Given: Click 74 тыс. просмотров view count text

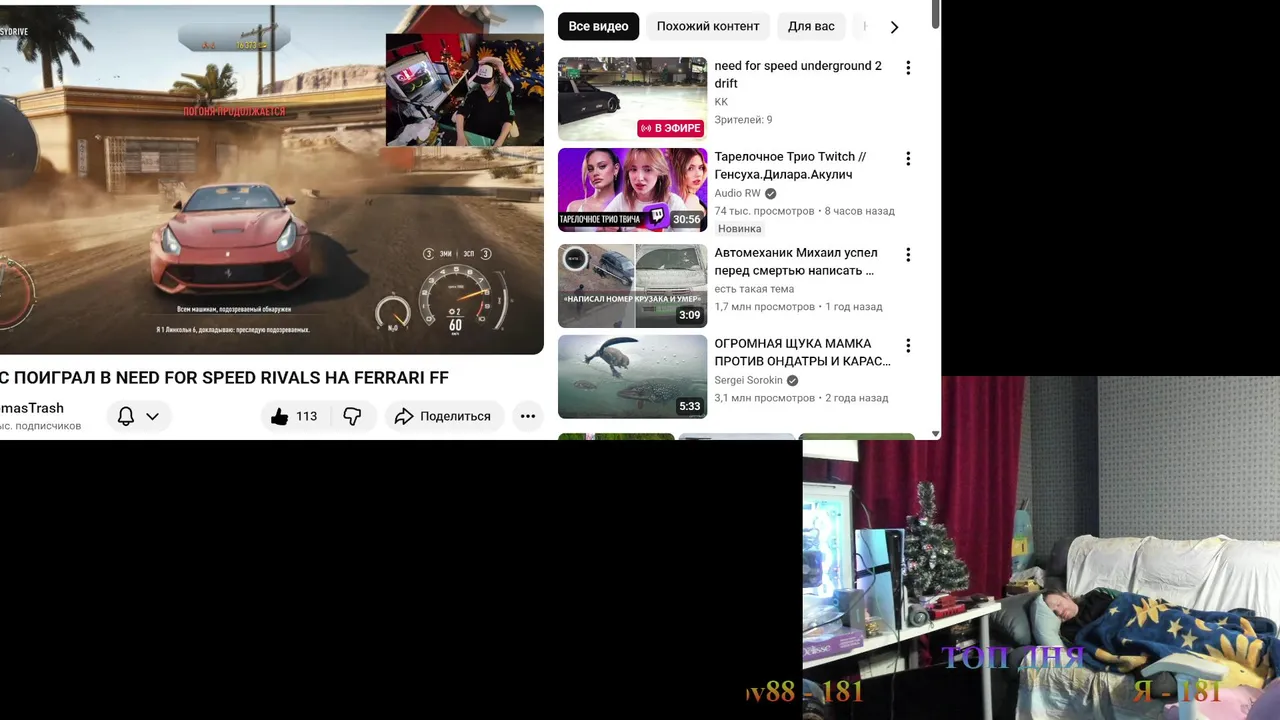Looking at the screenshot, I should (x=764, y=211).
